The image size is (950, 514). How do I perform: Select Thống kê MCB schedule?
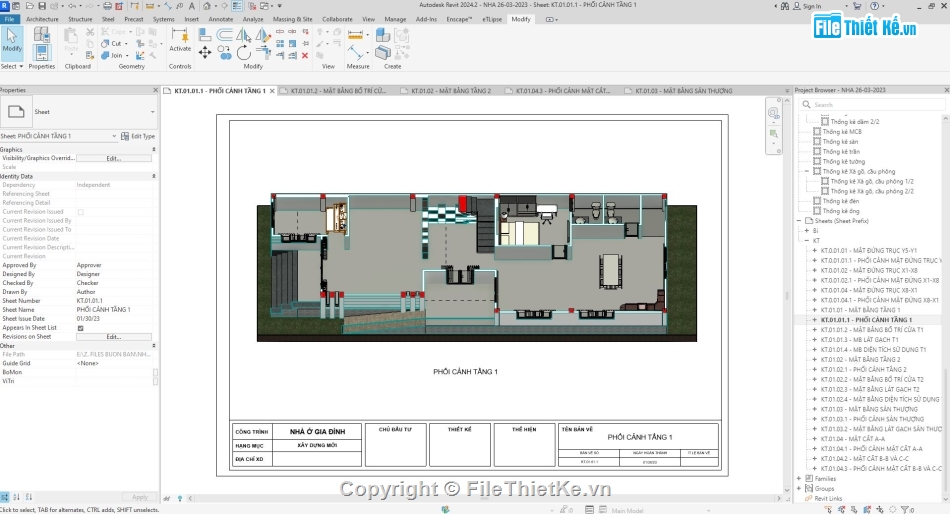tap(842, 132)
